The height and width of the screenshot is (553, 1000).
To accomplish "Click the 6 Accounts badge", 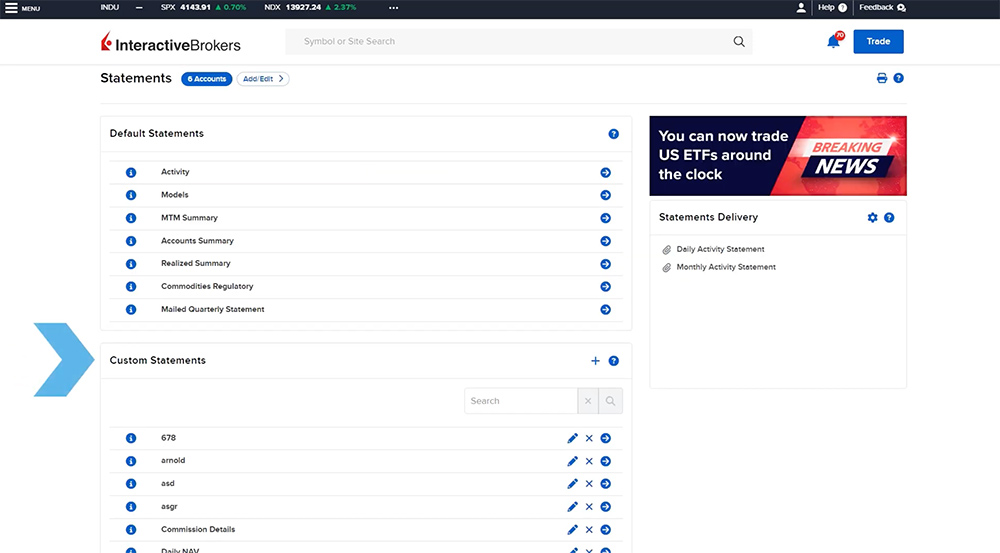I will pos(206,79).
